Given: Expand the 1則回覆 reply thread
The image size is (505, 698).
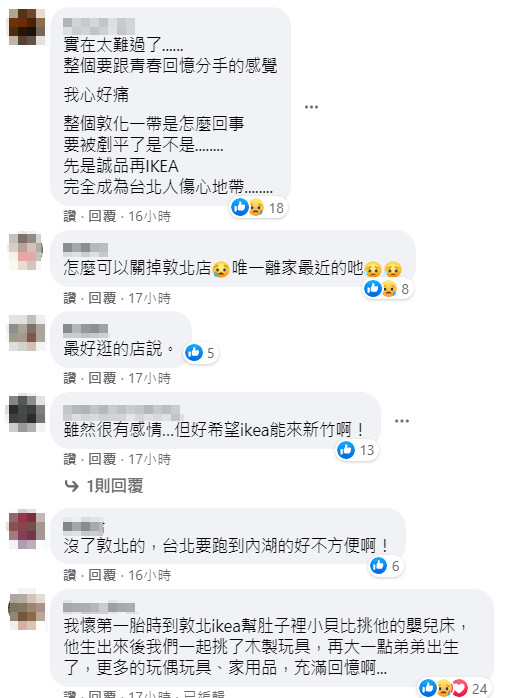Looking at the screenshot, I should coord(104,486).
